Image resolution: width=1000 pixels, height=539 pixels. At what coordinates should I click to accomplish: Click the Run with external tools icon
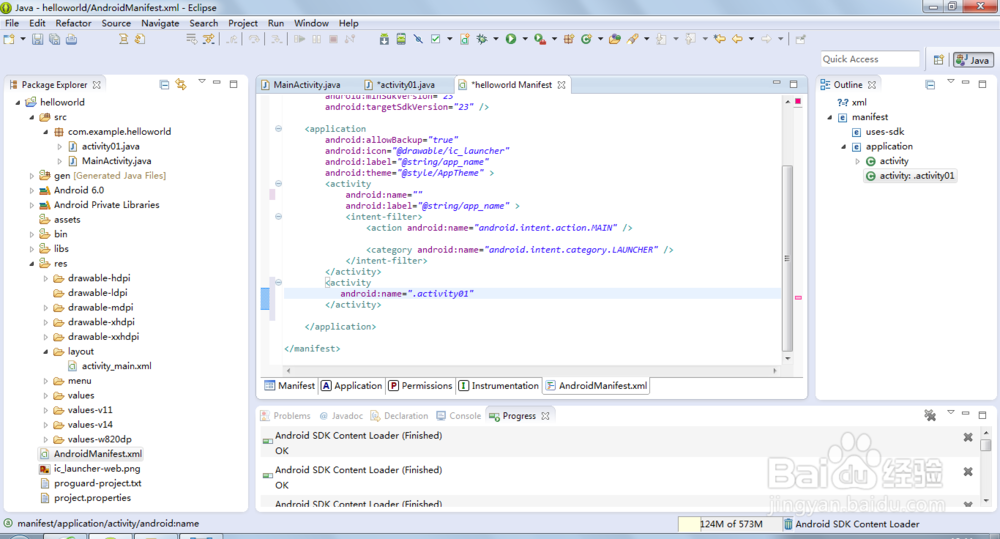click(x=540, y=40)
